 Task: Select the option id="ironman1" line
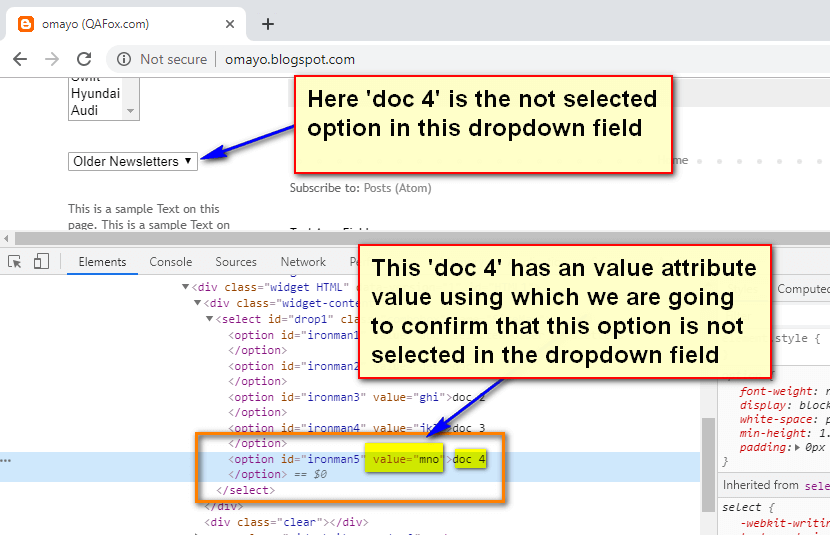pos(294,335)
